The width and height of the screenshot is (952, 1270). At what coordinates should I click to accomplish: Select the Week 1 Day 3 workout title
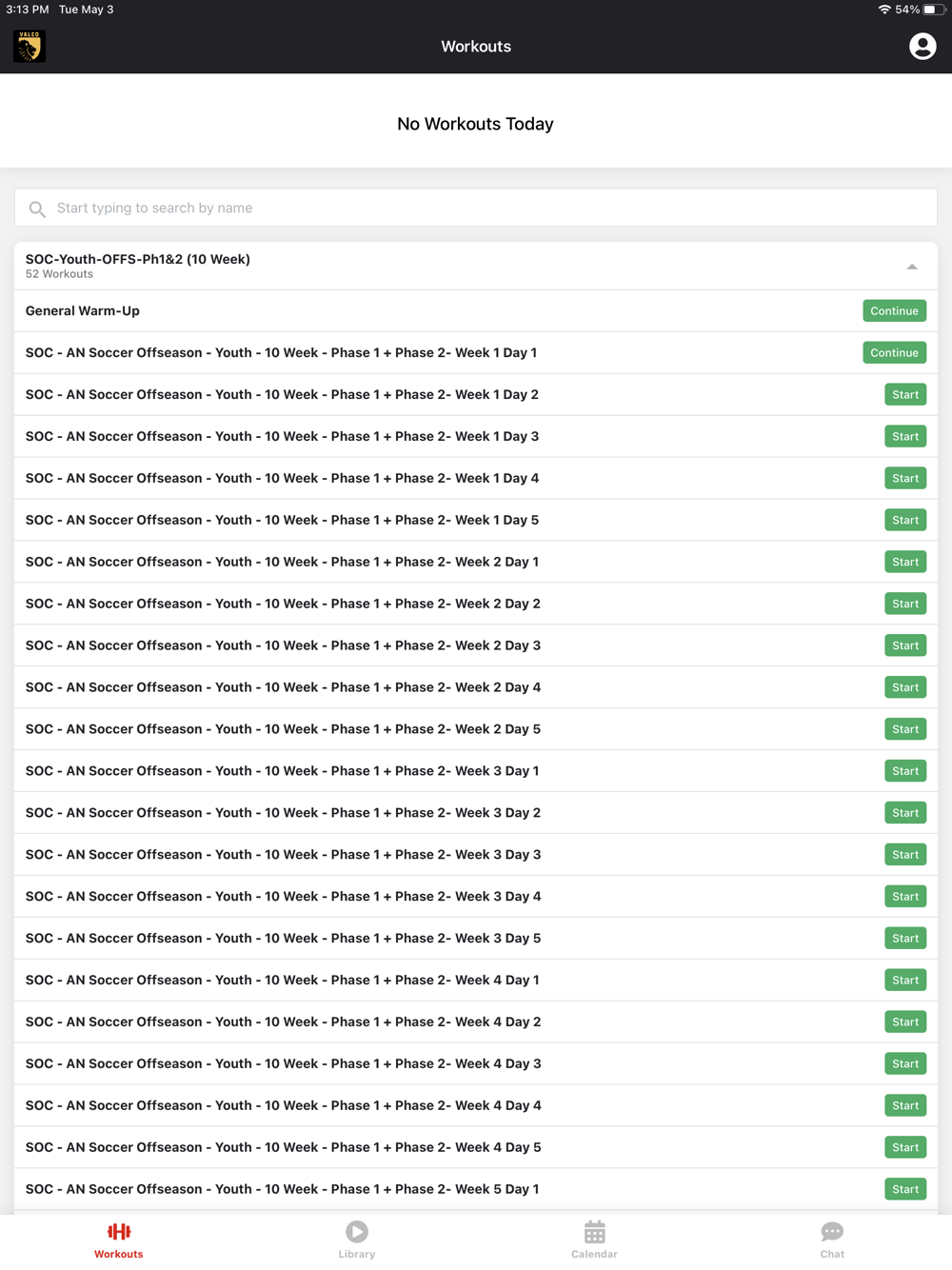pyautogui.click(x=282, y=437)
